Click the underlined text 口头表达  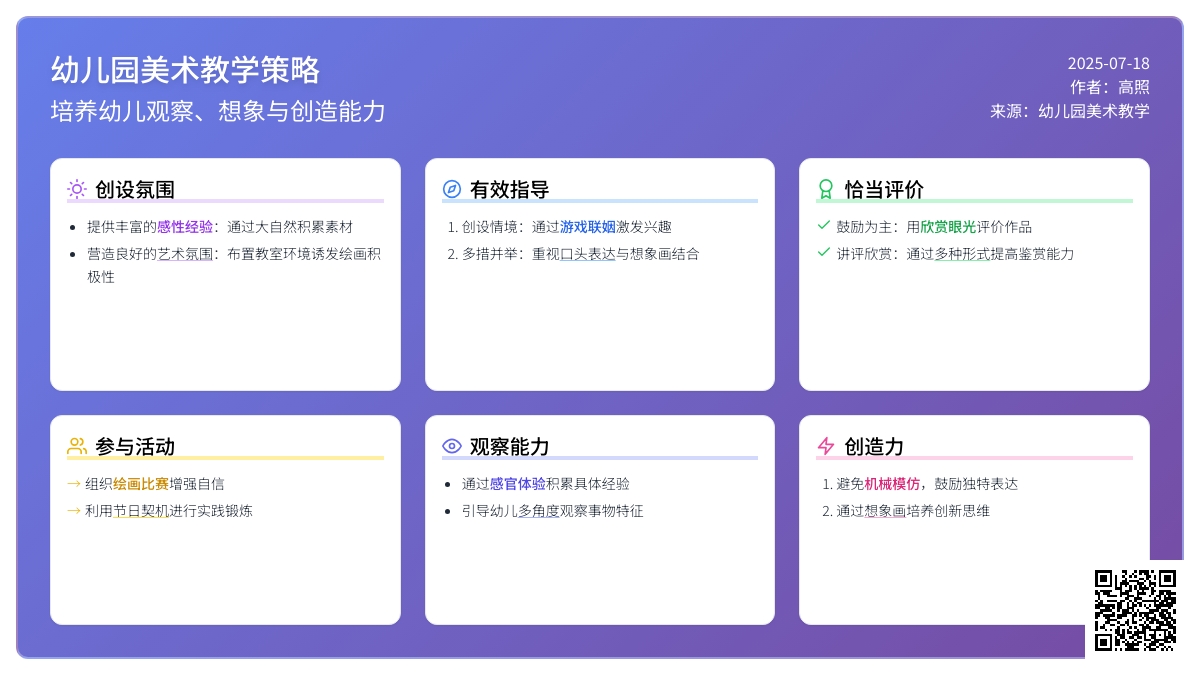pos(588,254)
